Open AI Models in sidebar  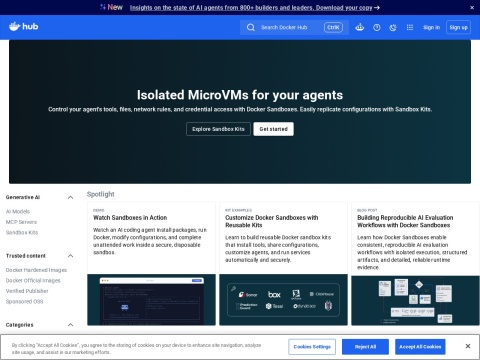coord(18,211)
